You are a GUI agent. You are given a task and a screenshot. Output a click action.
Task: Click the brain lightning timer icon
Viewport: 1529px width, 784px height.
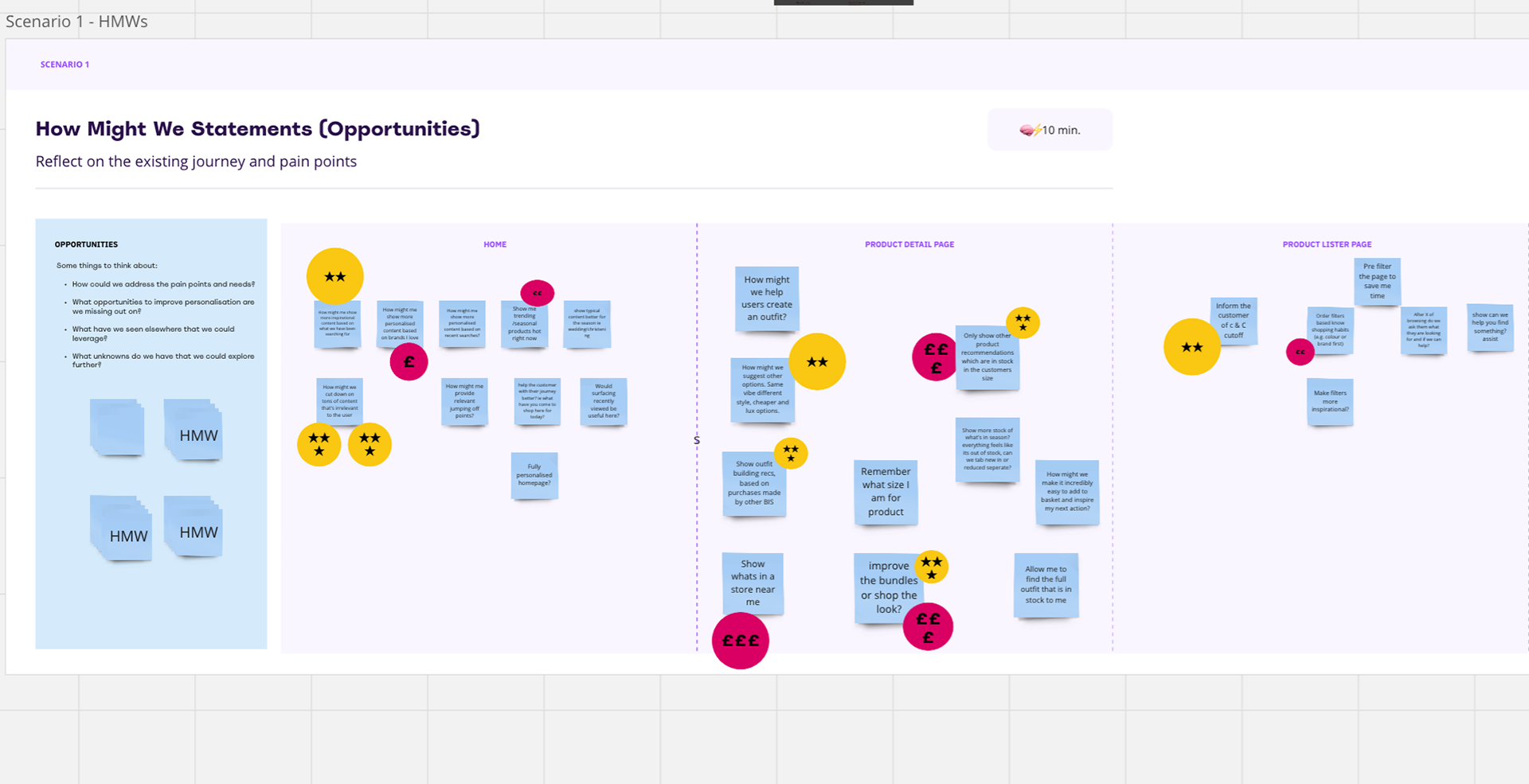coord(1030,130)
